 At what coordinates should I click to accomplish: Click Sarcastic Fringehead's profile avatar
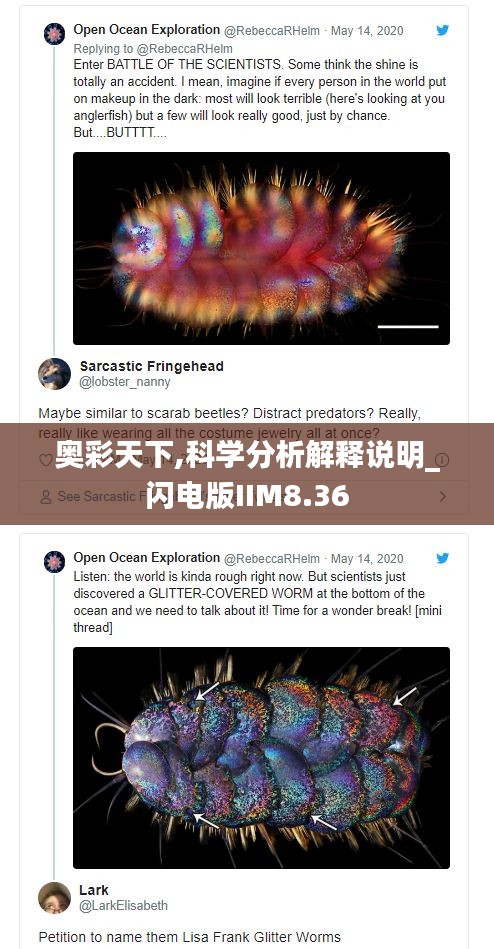pos(54,373)
